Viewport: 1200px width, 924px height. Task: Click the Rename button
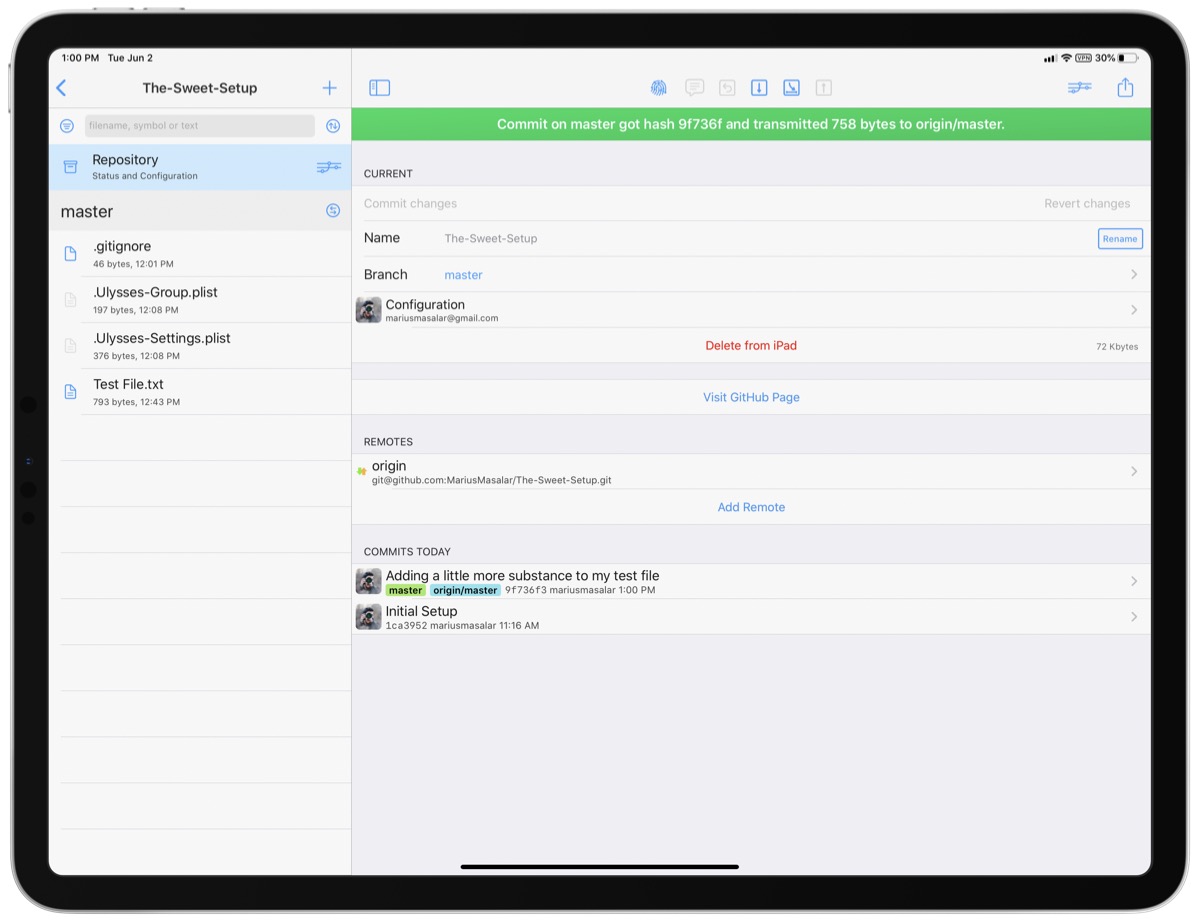(1120, 239)
